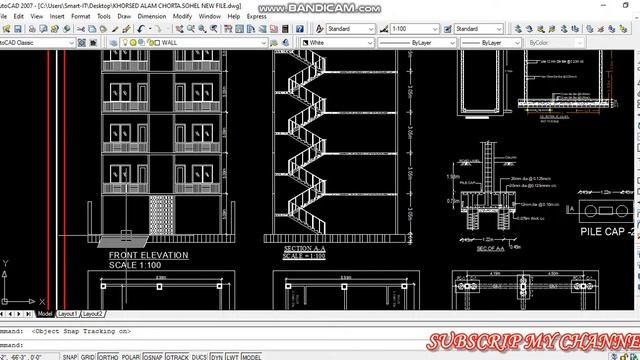Open the undo history dropdown arrow
Screen dimensions: 640x360
coord(150,29)
